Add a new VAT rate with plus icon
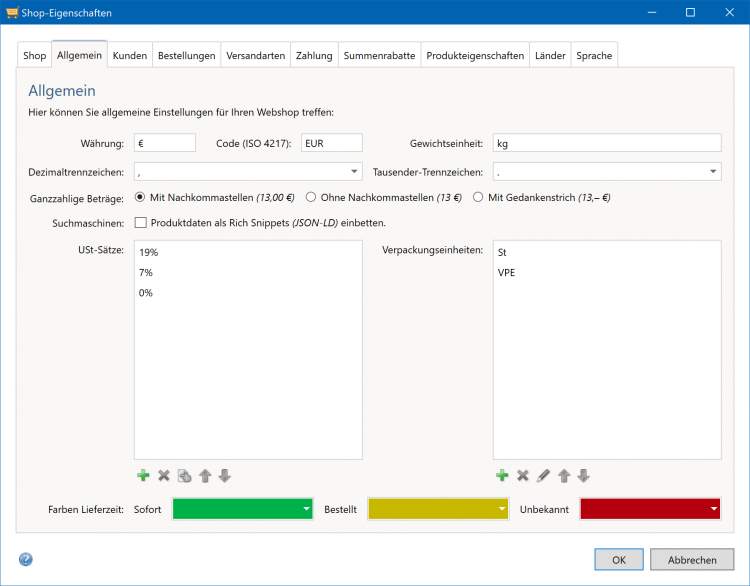The height and width of the screenshot is (586, 750). click(144, 476)
